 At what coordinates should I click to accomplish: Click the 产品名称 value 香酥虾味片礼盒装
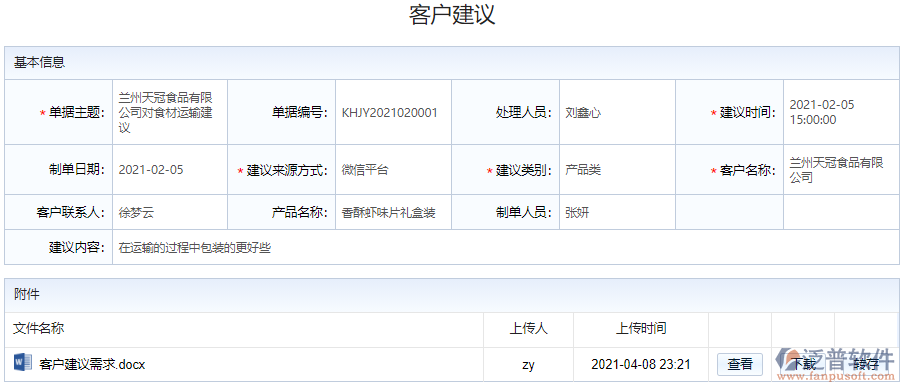click(x=388, y=212)
